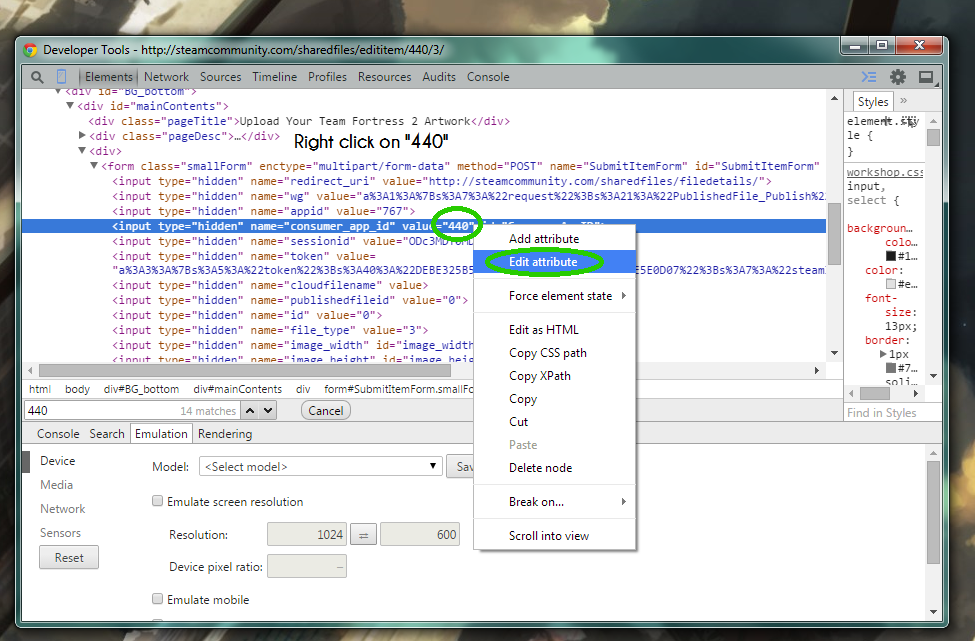Enable Emulate mobile checkbox
This screenshot has height=641, width=975.
tap(158, 599)
